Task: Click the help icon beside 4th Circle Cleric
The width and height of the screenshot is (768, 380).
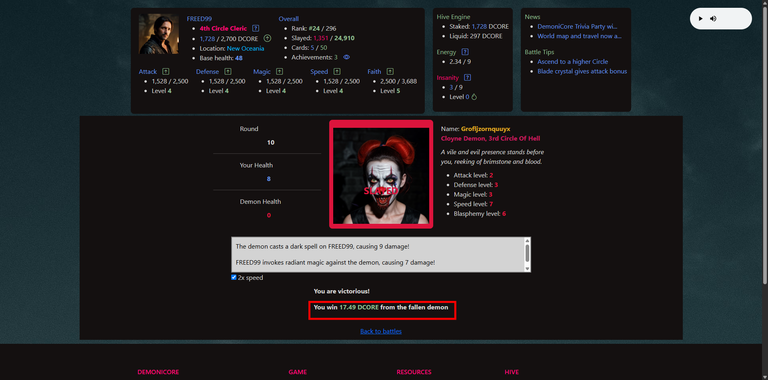Action: [x=256, y=28]
